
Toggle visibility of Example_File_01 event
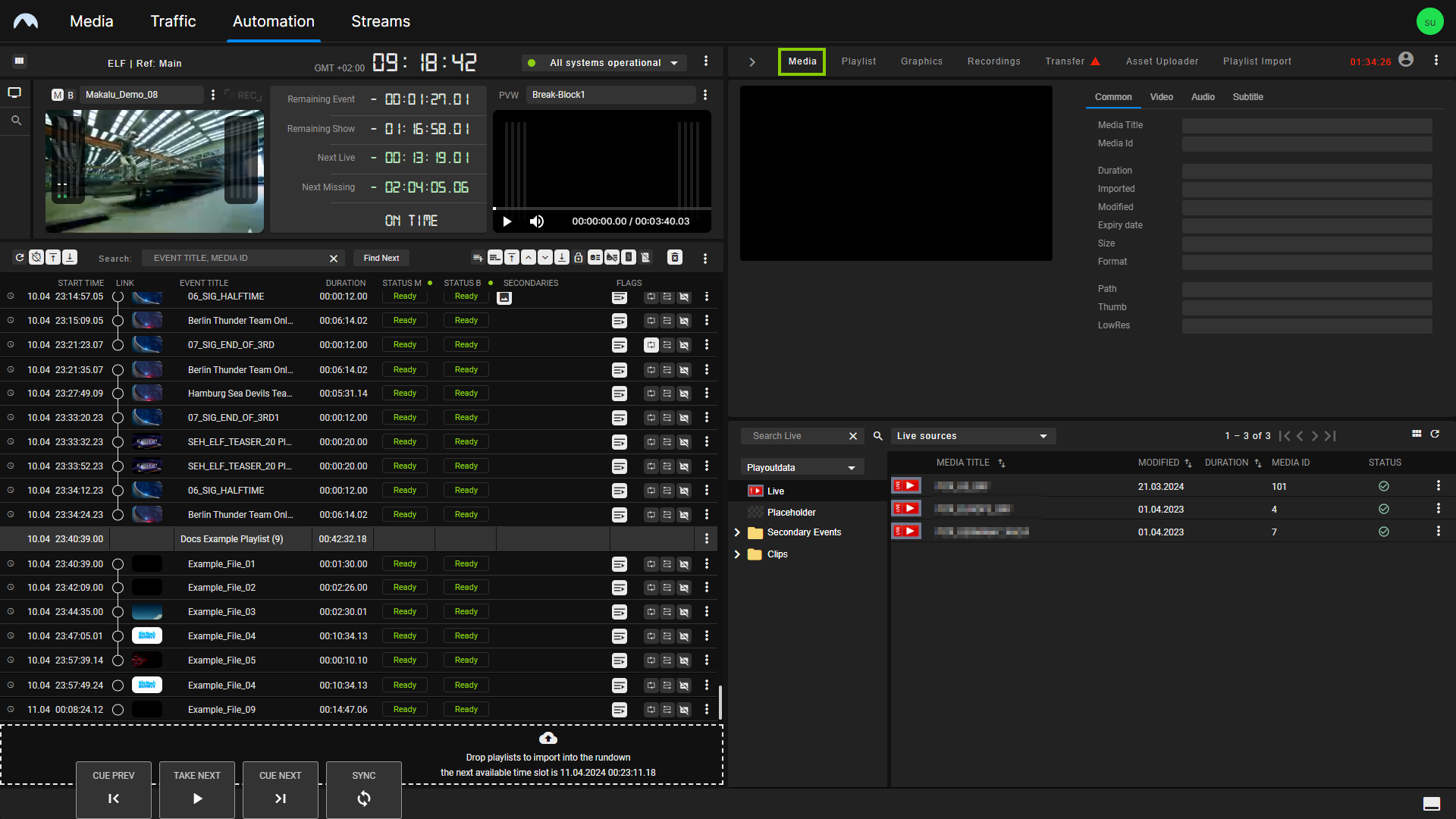pyautogui.click(x=10, y=563)
